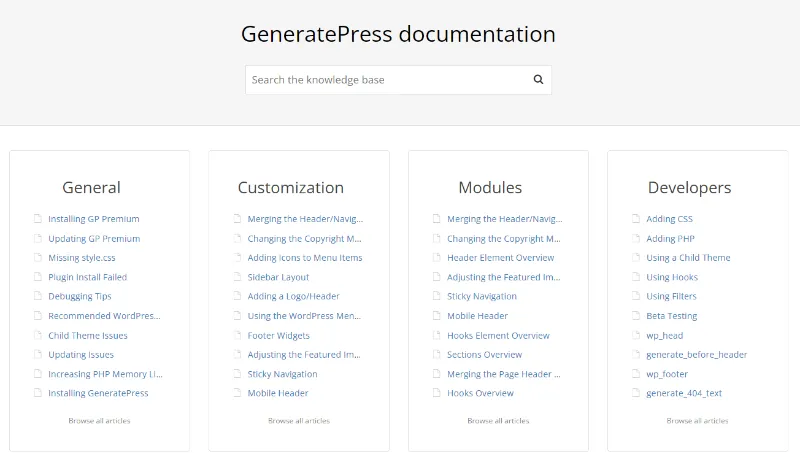Screen dimensions: 800x462
Task: Browse all articles in General
Action: click(x=99, y=421)
